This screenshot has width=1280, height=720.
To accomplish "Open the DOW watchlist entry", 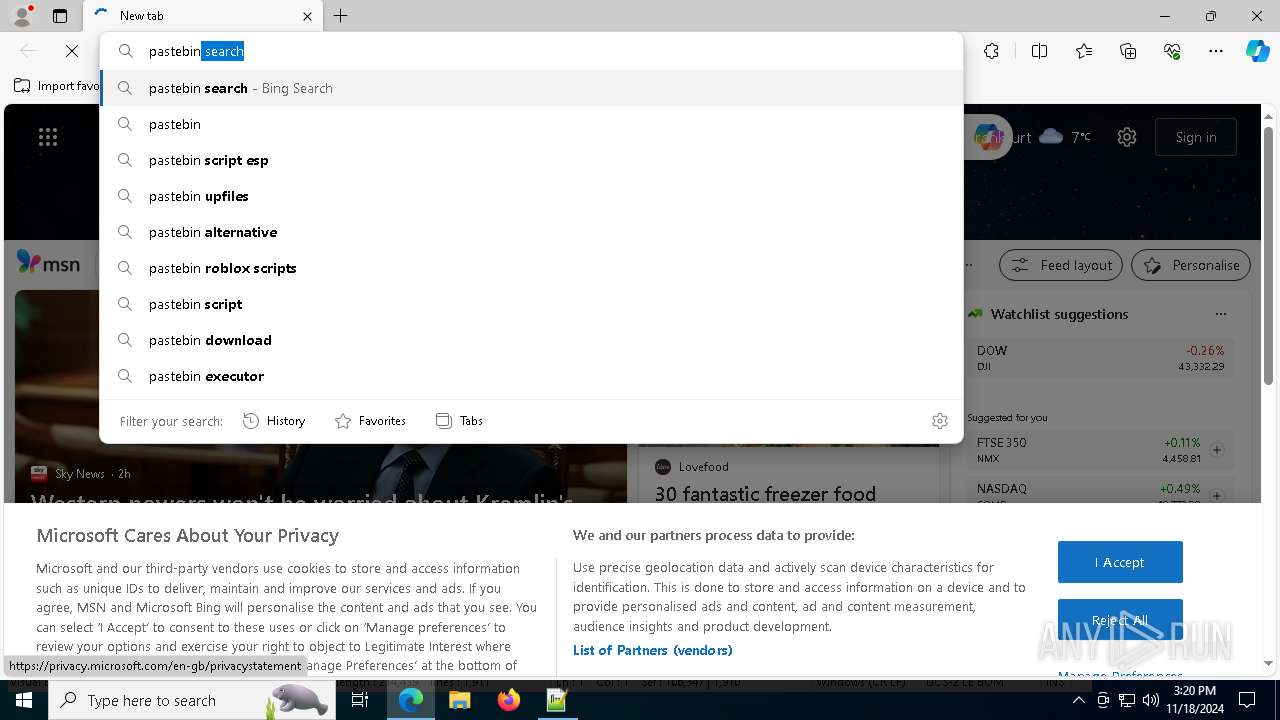I will [1100, 358].
